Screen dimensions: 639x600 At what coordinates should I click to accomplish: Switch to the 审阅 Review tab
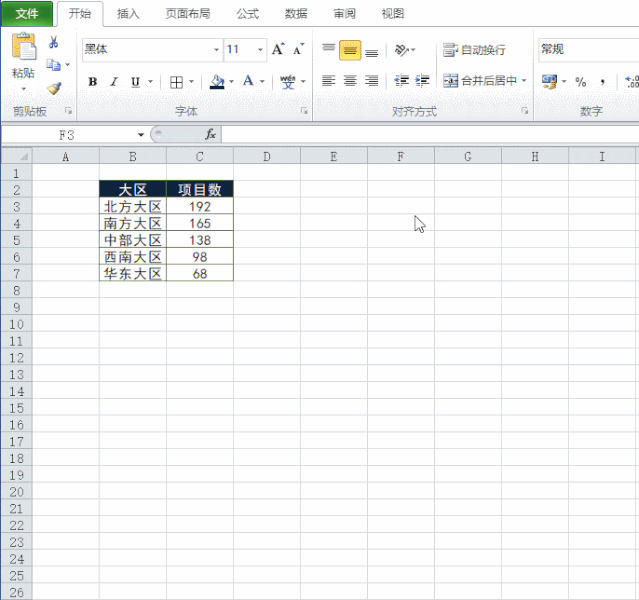tap(344, 14)
